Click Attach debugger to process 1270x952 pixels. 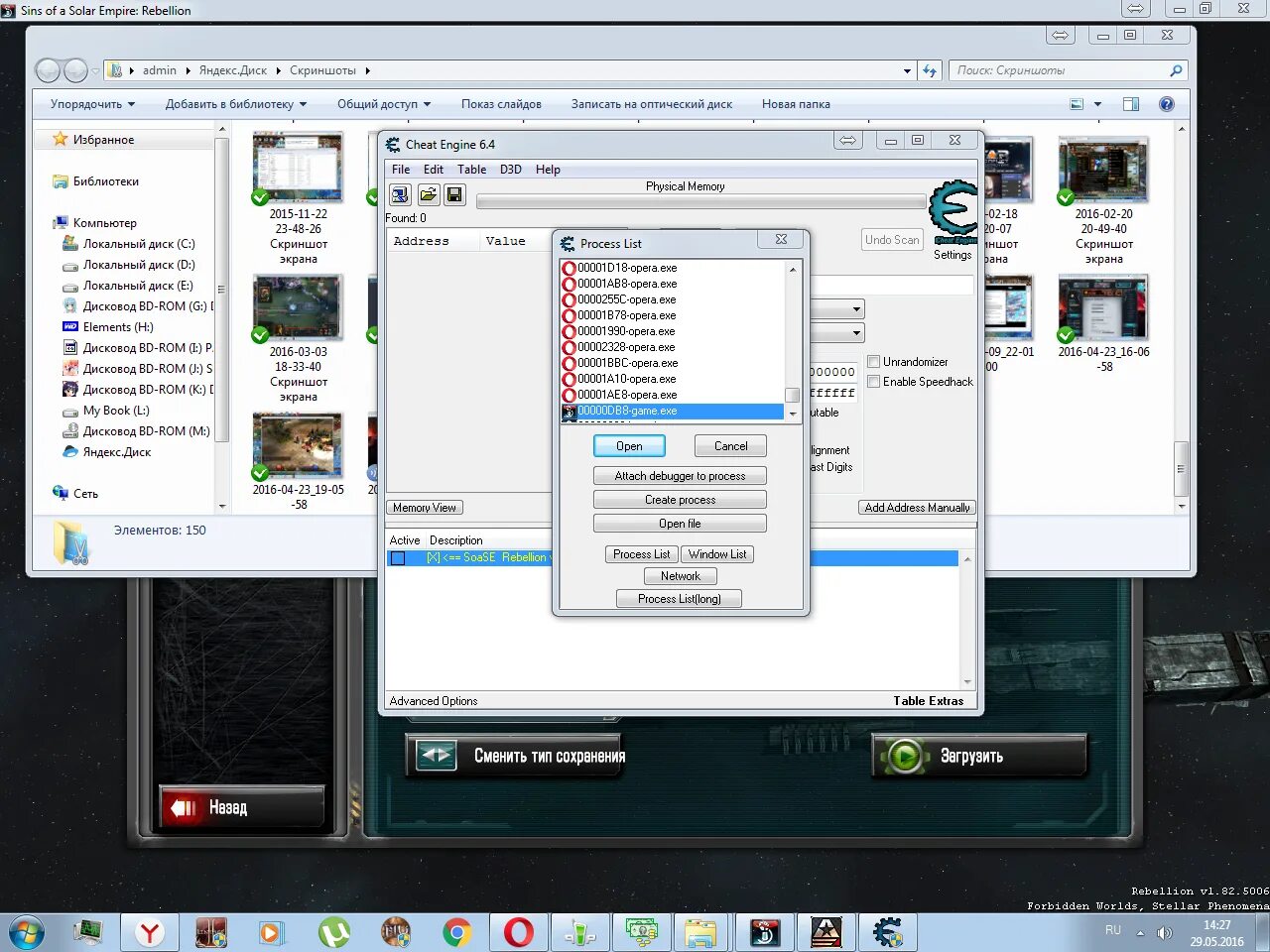point(680,476)
